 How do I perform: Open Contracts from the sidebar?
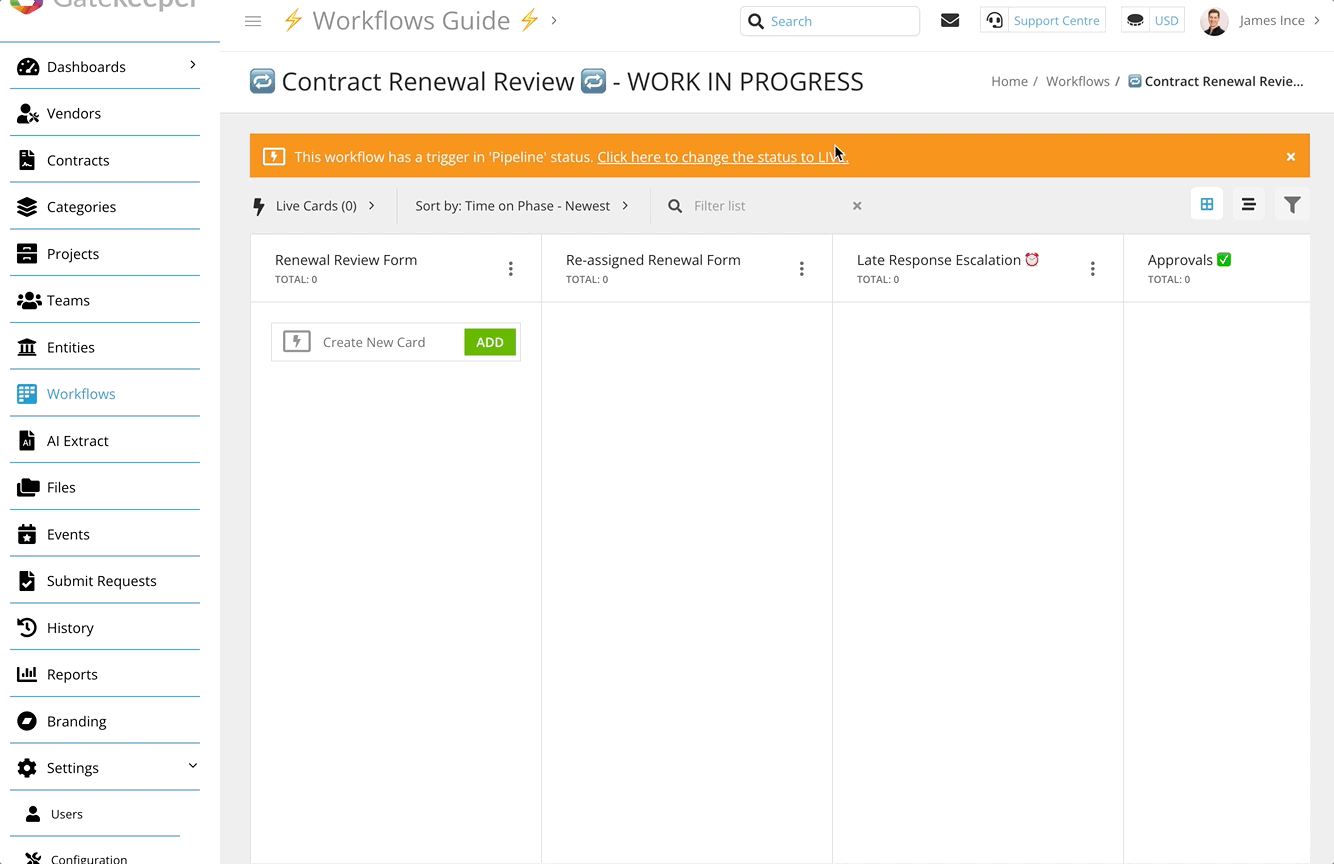[x=78, y=160]
